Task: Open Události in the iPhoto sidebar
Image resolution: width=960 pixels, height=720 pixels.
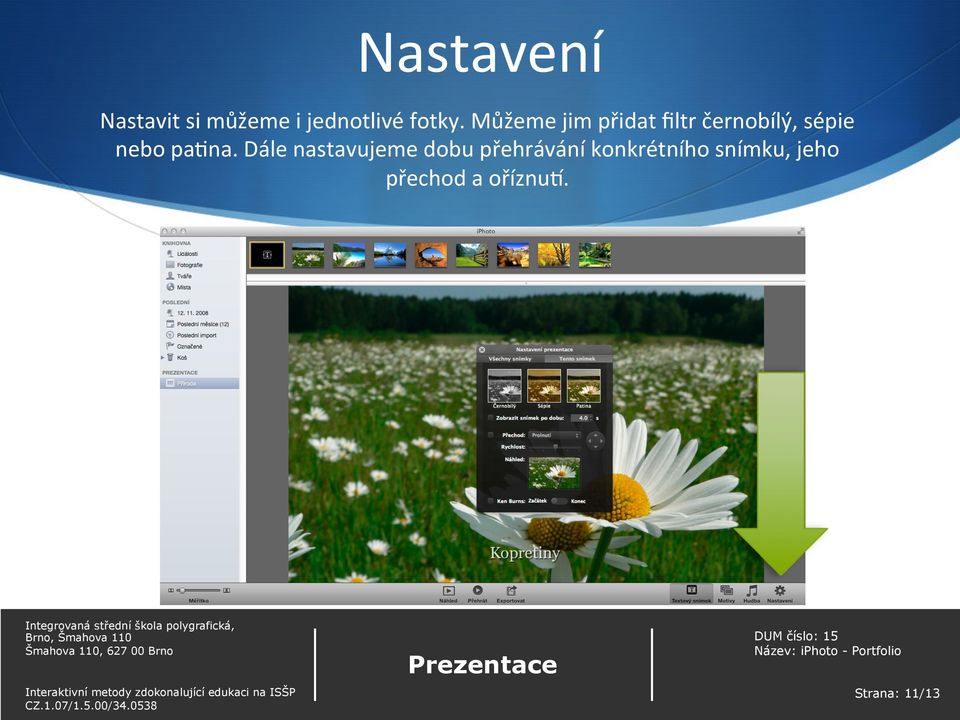Action: [x=182, y=253]
